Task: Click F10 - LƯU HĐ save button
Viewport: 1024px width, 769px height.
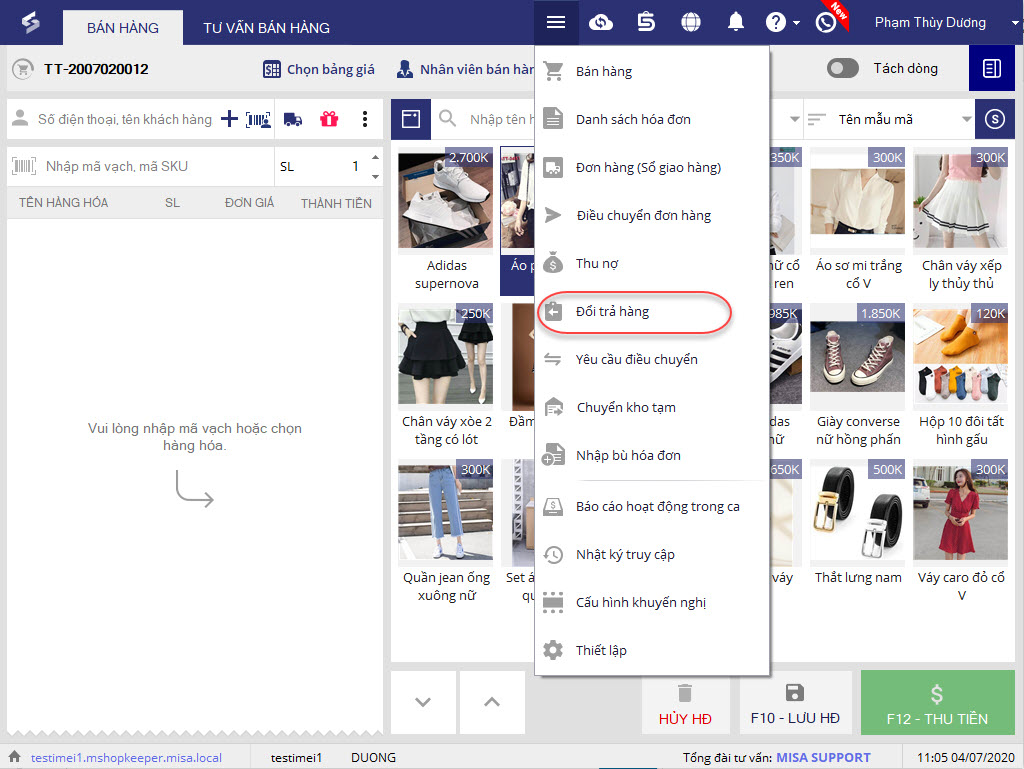Action: point(795,703)
